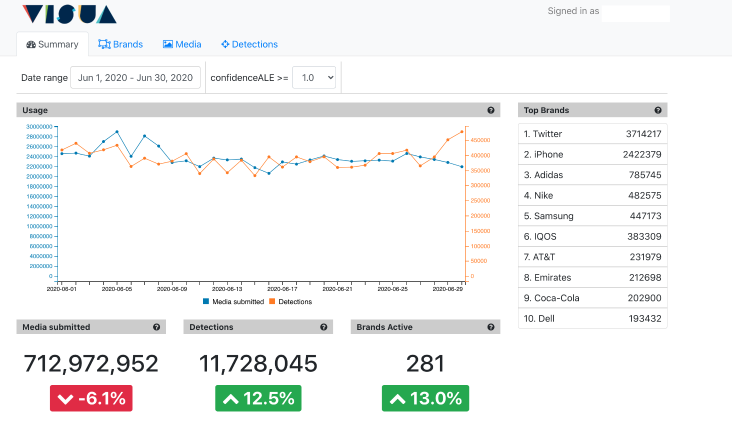Click the 13.0% brands change badge
This screenshot has width=732, height=436.
point(425,398)
